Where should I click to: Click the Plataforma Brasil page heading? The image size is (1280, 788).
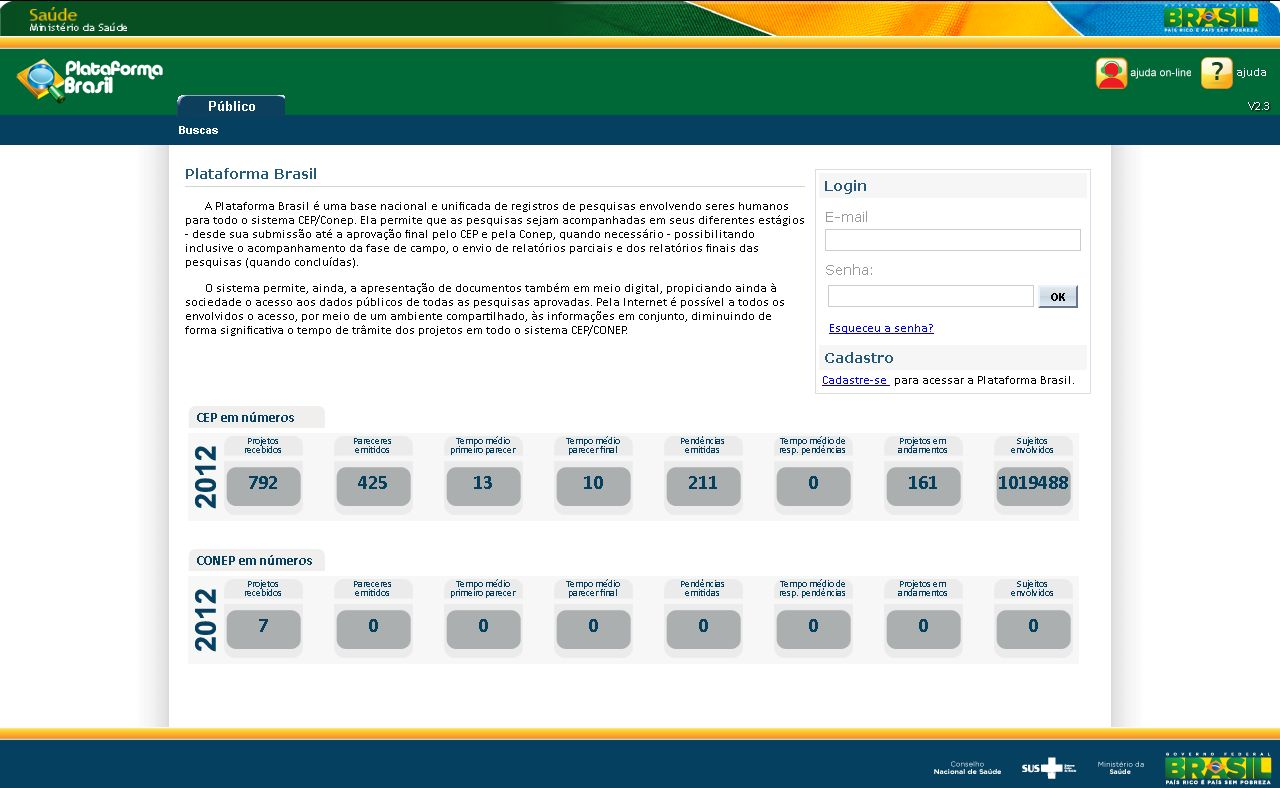point(251,174)
